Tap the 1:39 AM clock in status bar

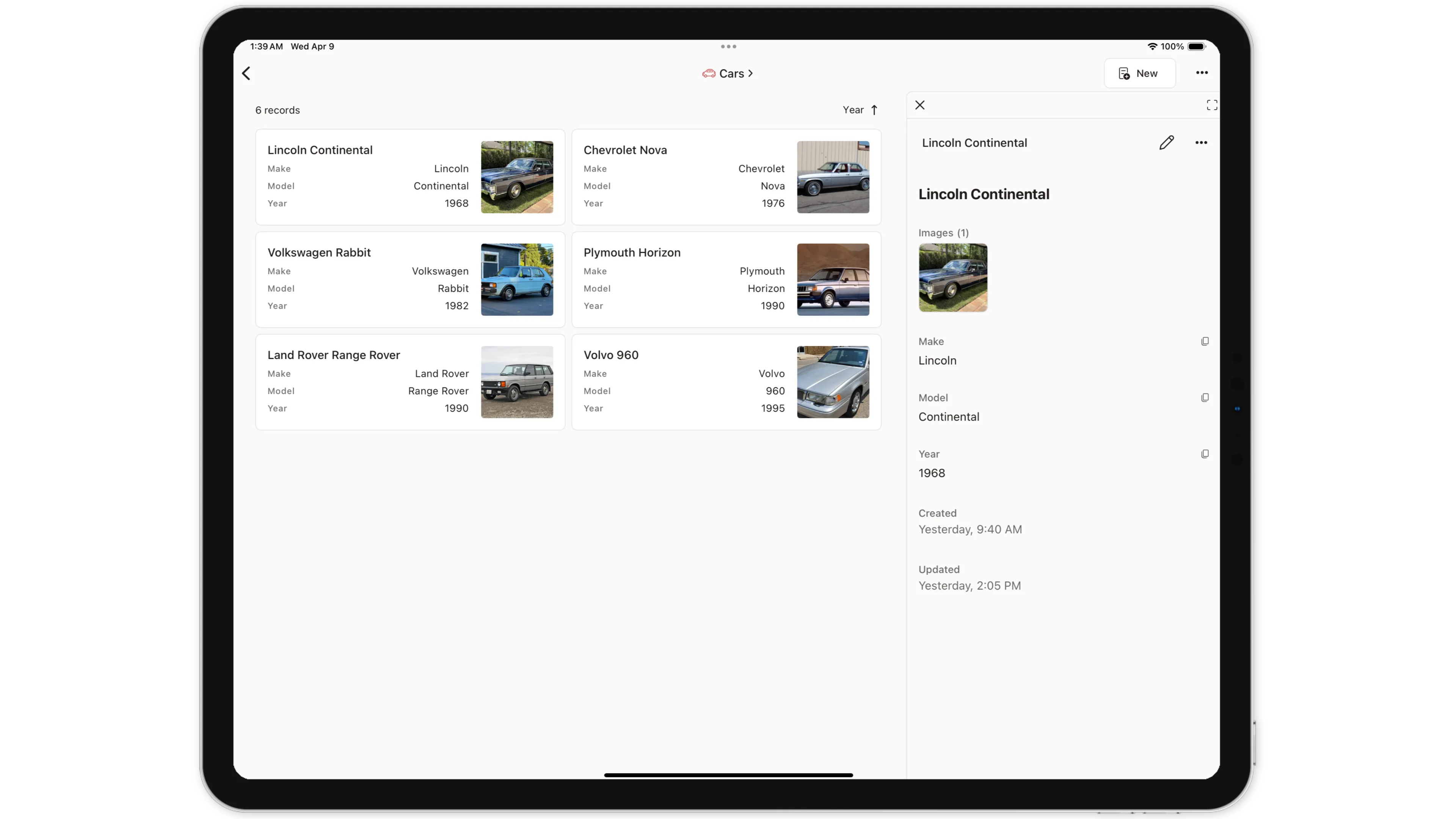click(266, 46)
